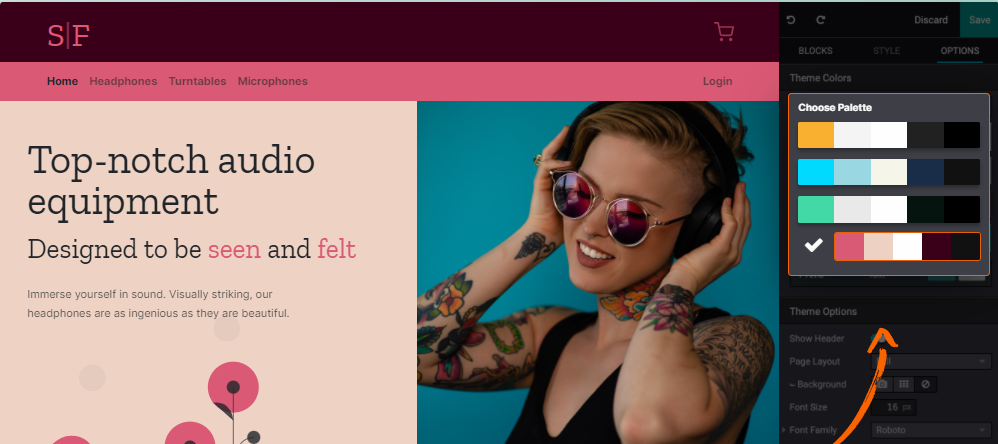Click the Discard button
Viewport: 998px width, 444px height.
[931, 20]
